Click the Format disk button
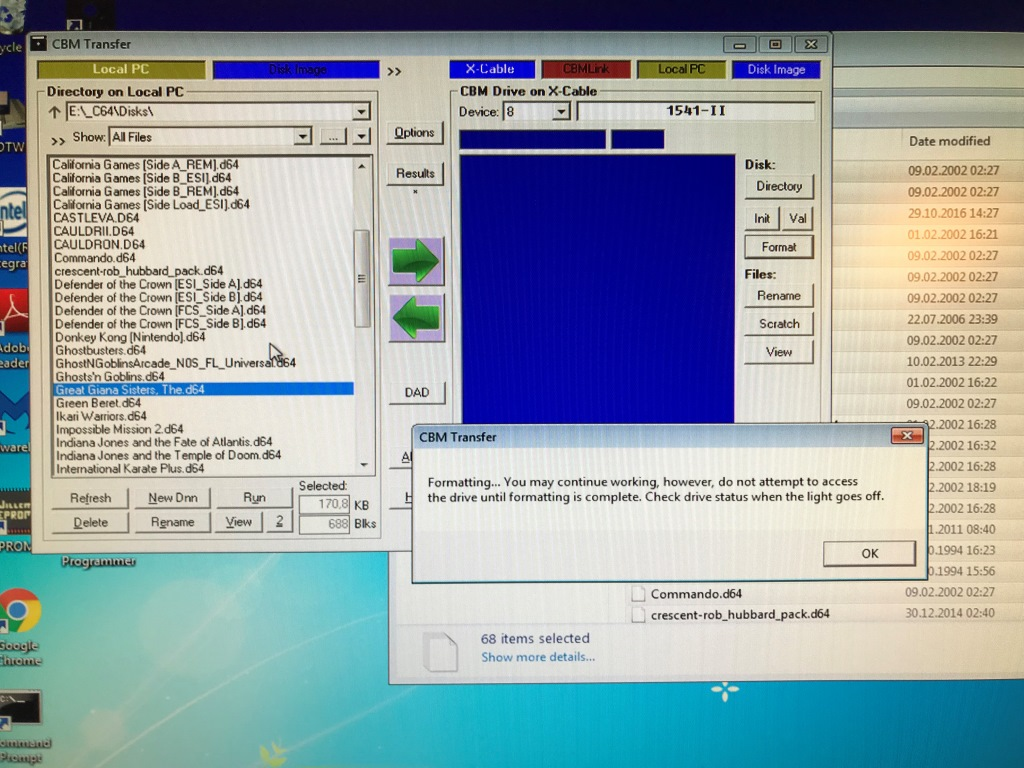The width and height of the screenshot is (1024, 768). pos(779,247)
